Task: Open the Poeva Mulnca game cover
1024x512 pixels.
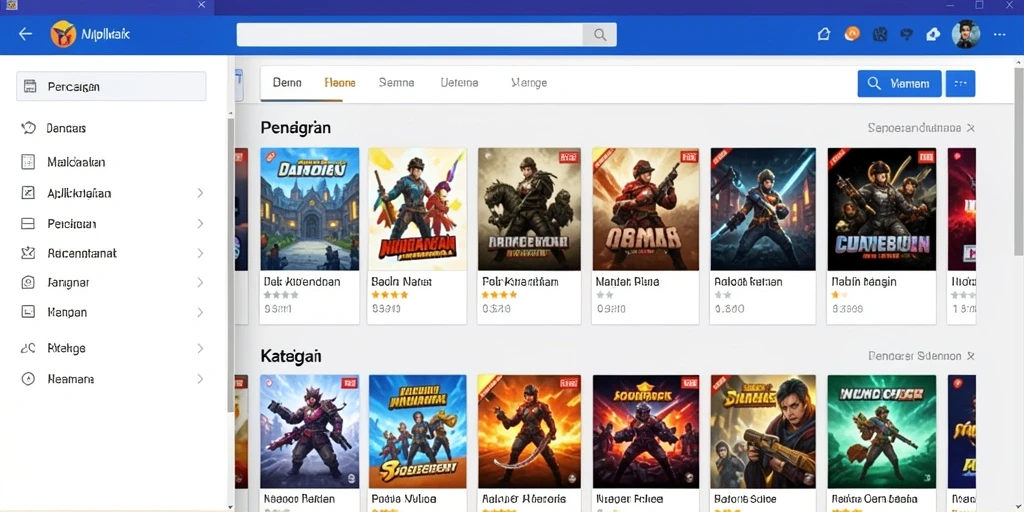Action: coord(417,431)
